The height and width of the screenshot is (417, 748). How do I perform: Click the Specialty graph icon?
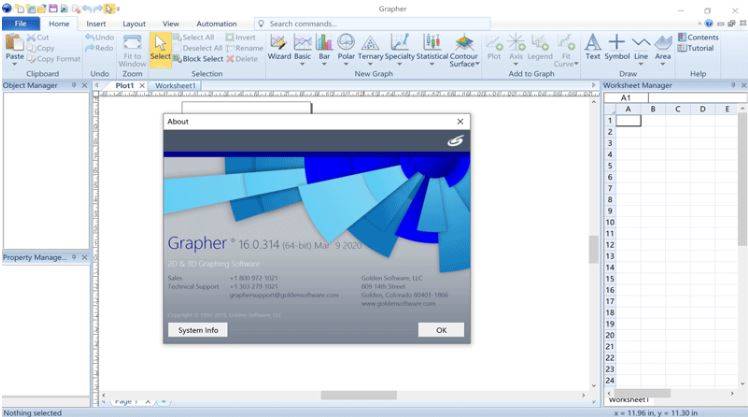click(400, 43)
